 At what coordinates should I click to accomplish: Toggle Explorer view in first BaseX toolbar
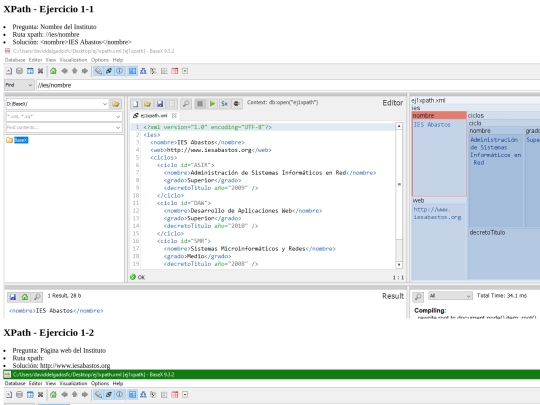185,71
